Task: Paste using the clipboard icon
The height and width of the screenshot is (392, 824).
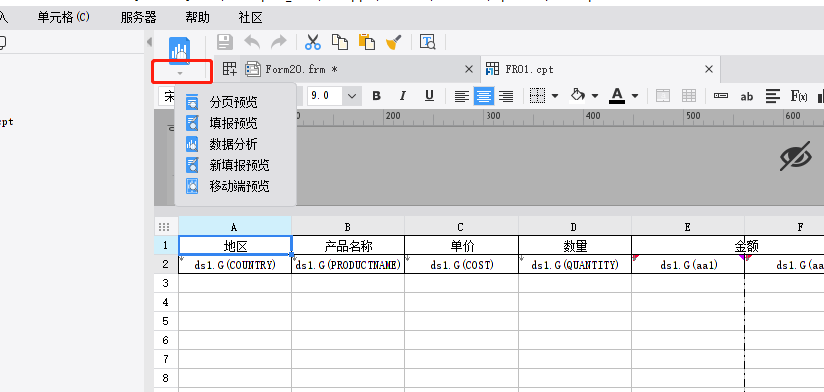Action: (x=366, y=42)
